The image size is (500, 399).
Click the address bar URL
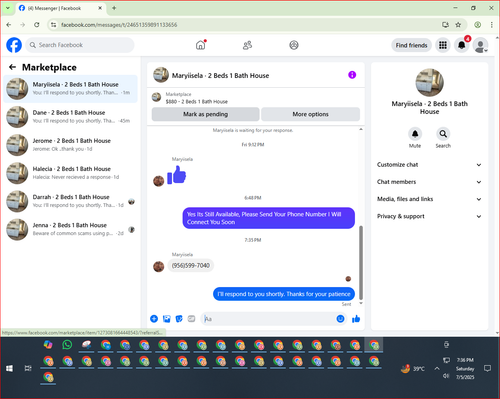pos(119,25)
